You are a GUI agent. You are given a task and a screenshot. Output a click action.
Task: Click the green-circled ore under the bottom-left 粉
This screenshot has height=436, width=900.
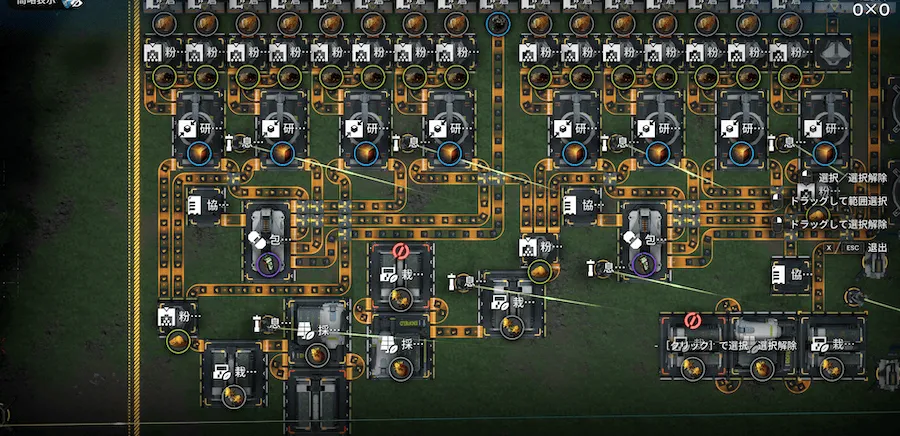(178, 342)
